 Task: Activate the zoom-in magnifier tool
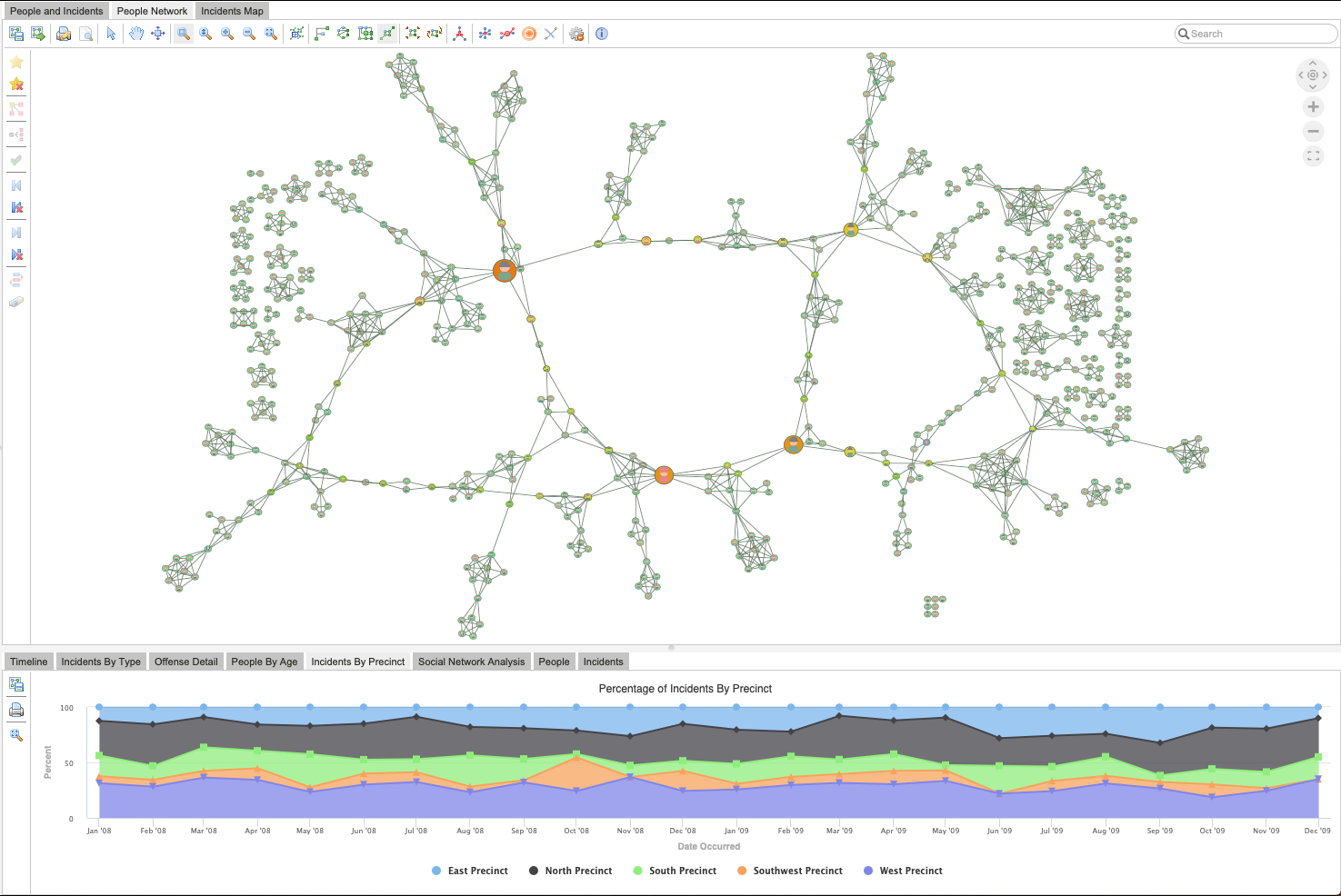[227, 33]
